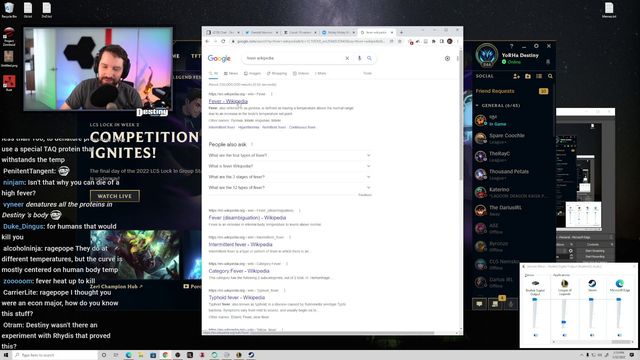Open League client settings gear
Viewport: 640px width, 360px height.
[x=536, y=46]
